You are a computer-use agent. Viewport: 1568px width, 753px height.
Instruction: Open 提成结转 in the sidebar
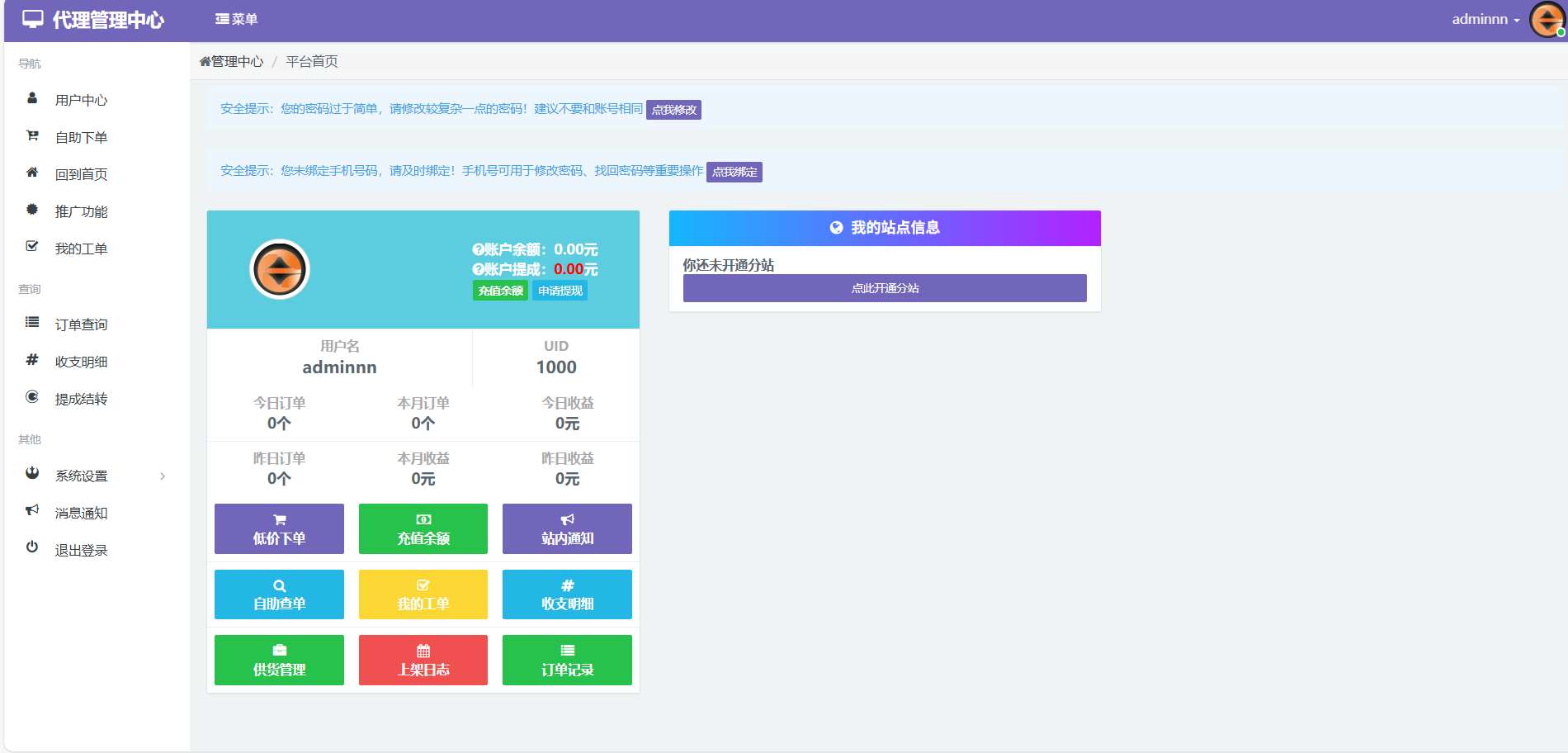coord(81,399)
